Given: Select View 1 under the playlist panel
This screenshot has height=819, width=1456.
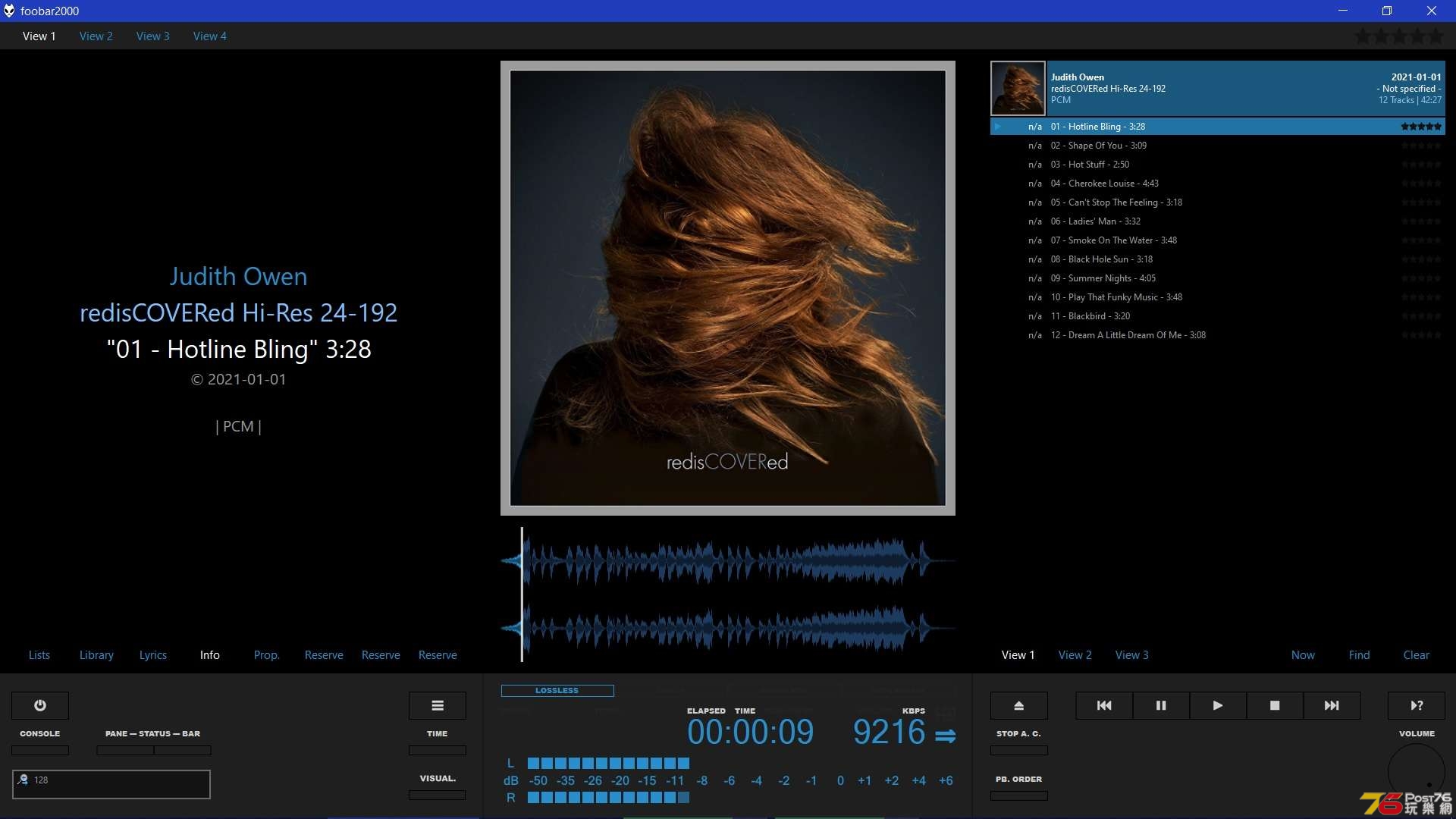Looking at the screenshot, I should (x=1018, y=654).
